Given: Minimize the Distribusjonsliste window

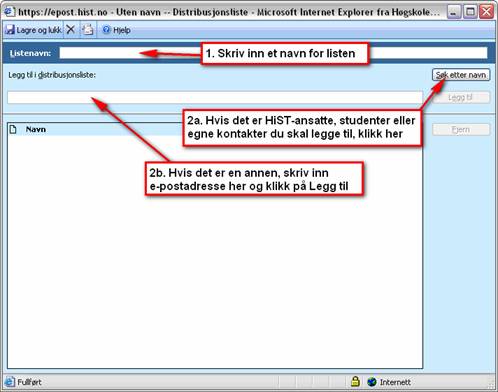Looking at the screenshot, I should [x=453, y=12].
